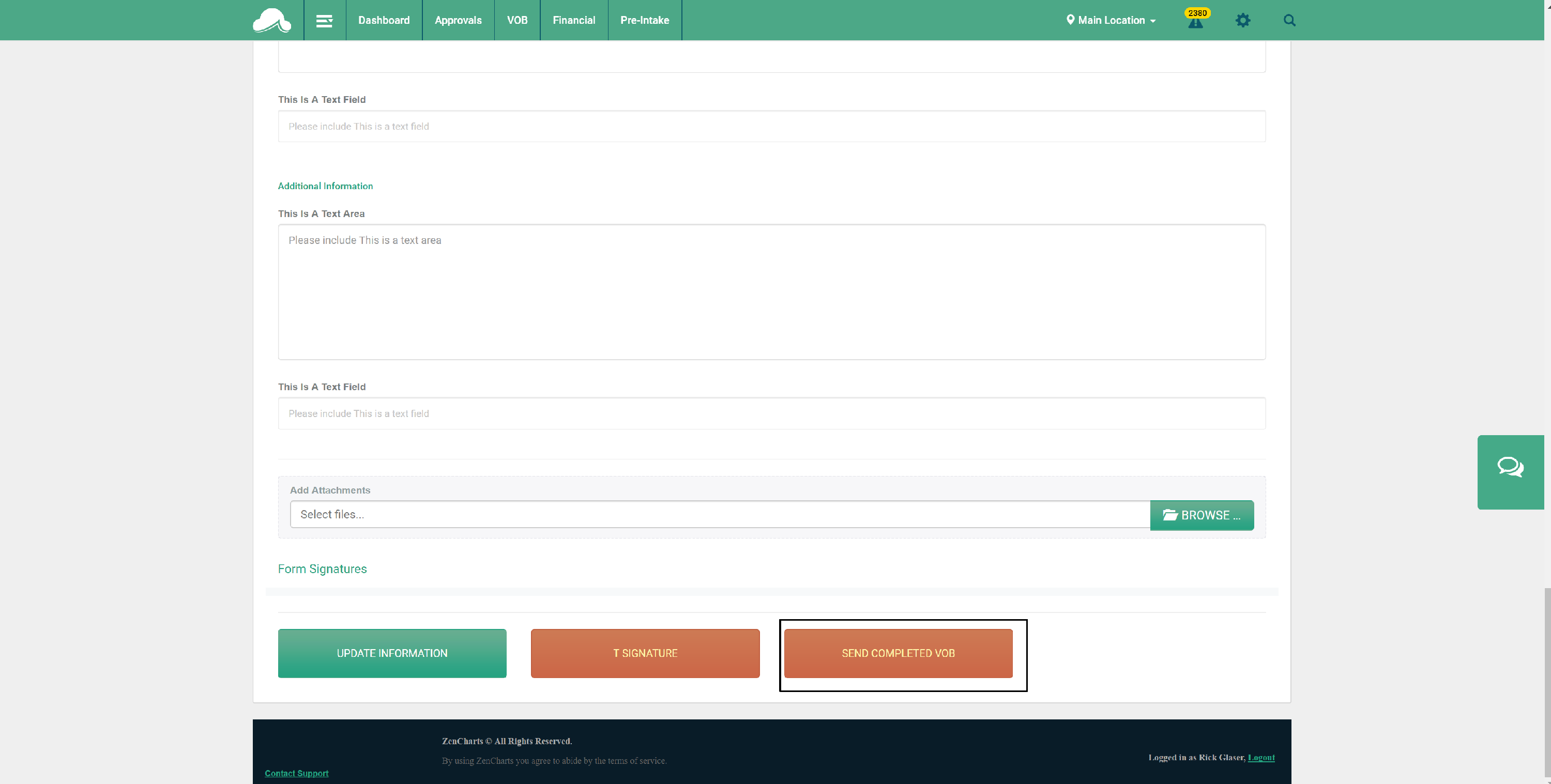Click the search magnifier icon
The height and width of the screenshot is (784, 1551).
click(1289, 21)
